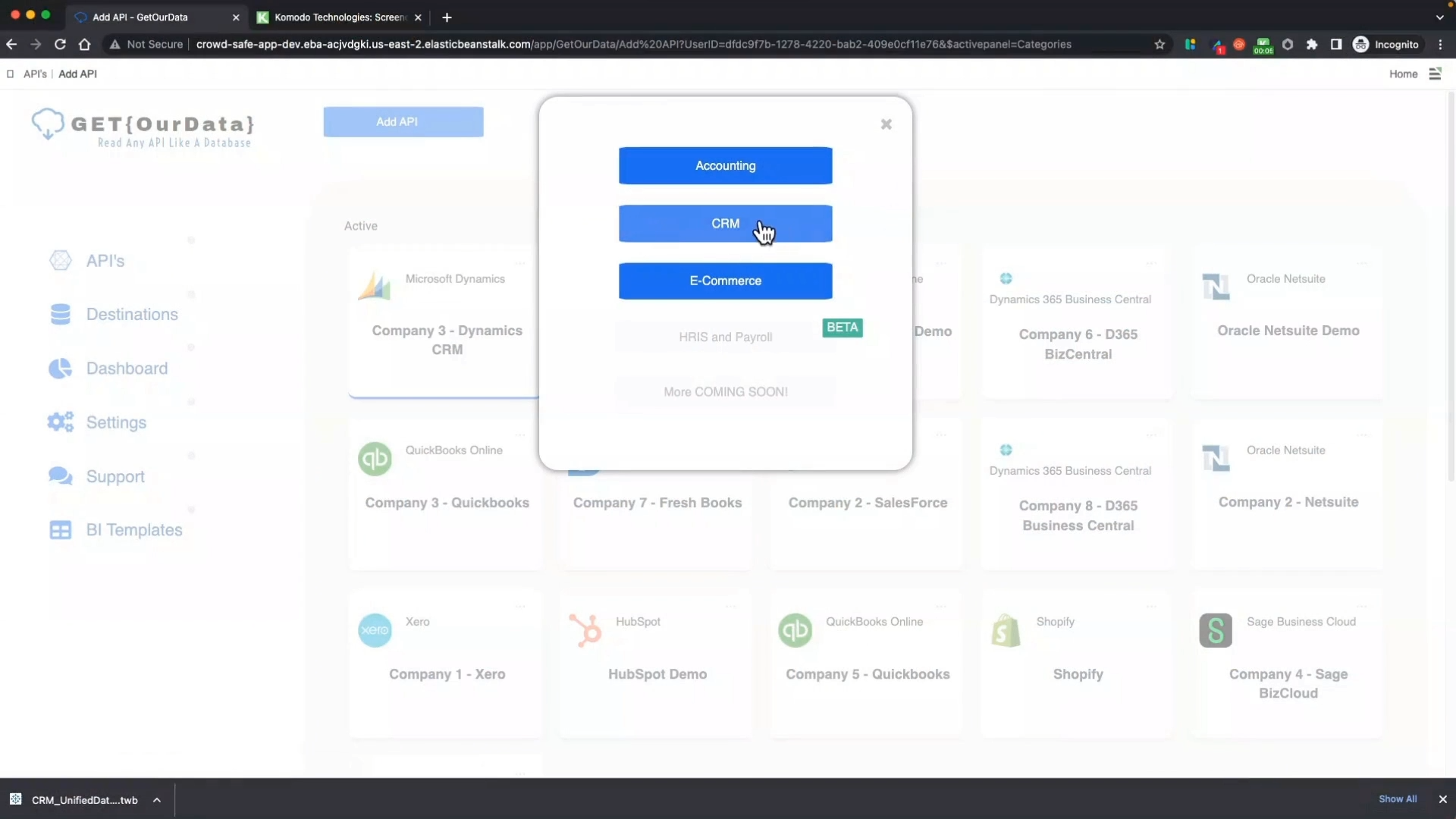Switch to the Komodo Technologies tab
Viewport: 1456px width, 819px height.
click(x=339, y=17)
